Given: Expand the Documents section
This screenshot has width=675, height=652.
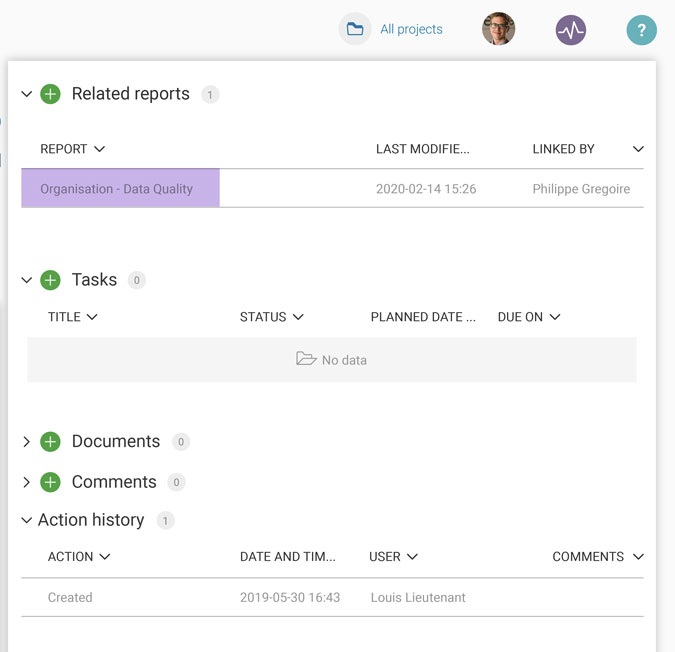Looking at the screenshot, I should (x=27, y=442).
